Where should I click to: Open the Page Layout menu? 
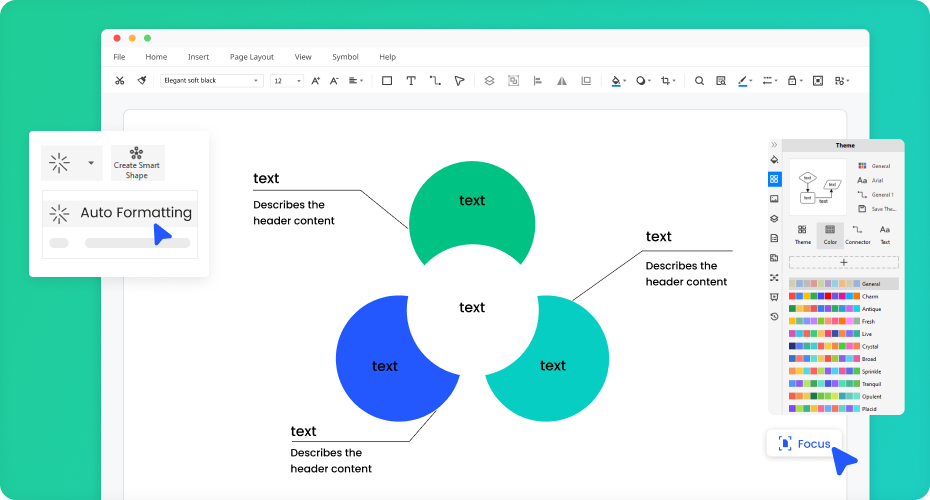[x=251, y=57]
